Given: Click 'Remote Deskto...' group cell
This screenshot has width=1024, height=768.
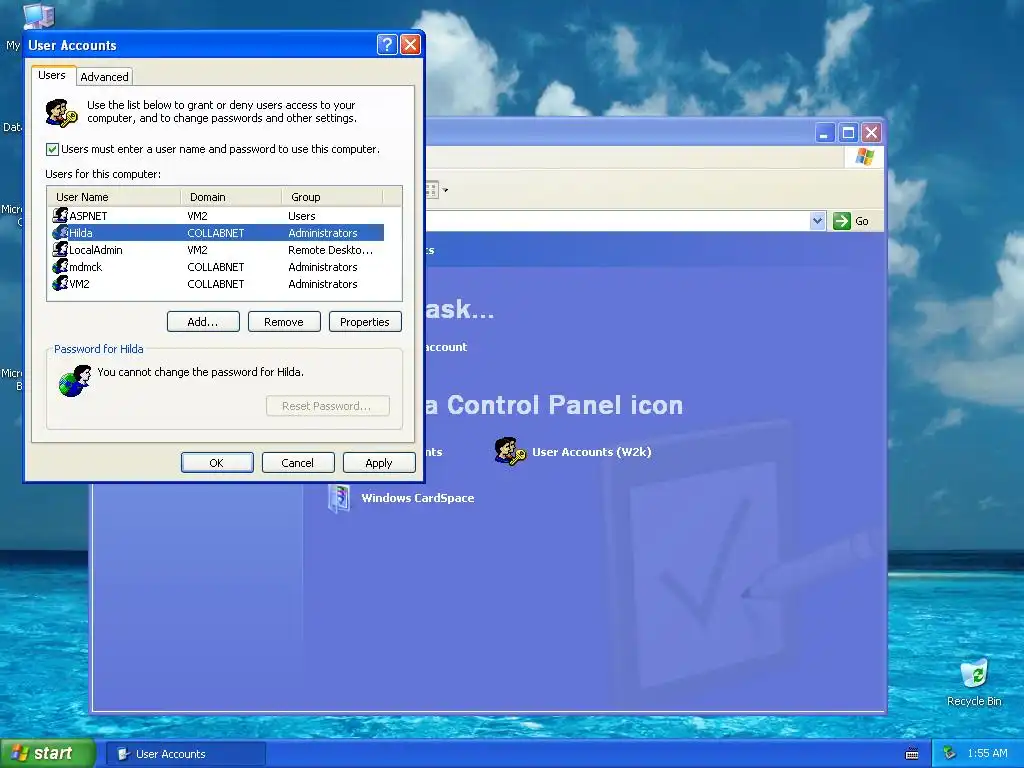Looking at the screenshot, I should pos(330,249).
